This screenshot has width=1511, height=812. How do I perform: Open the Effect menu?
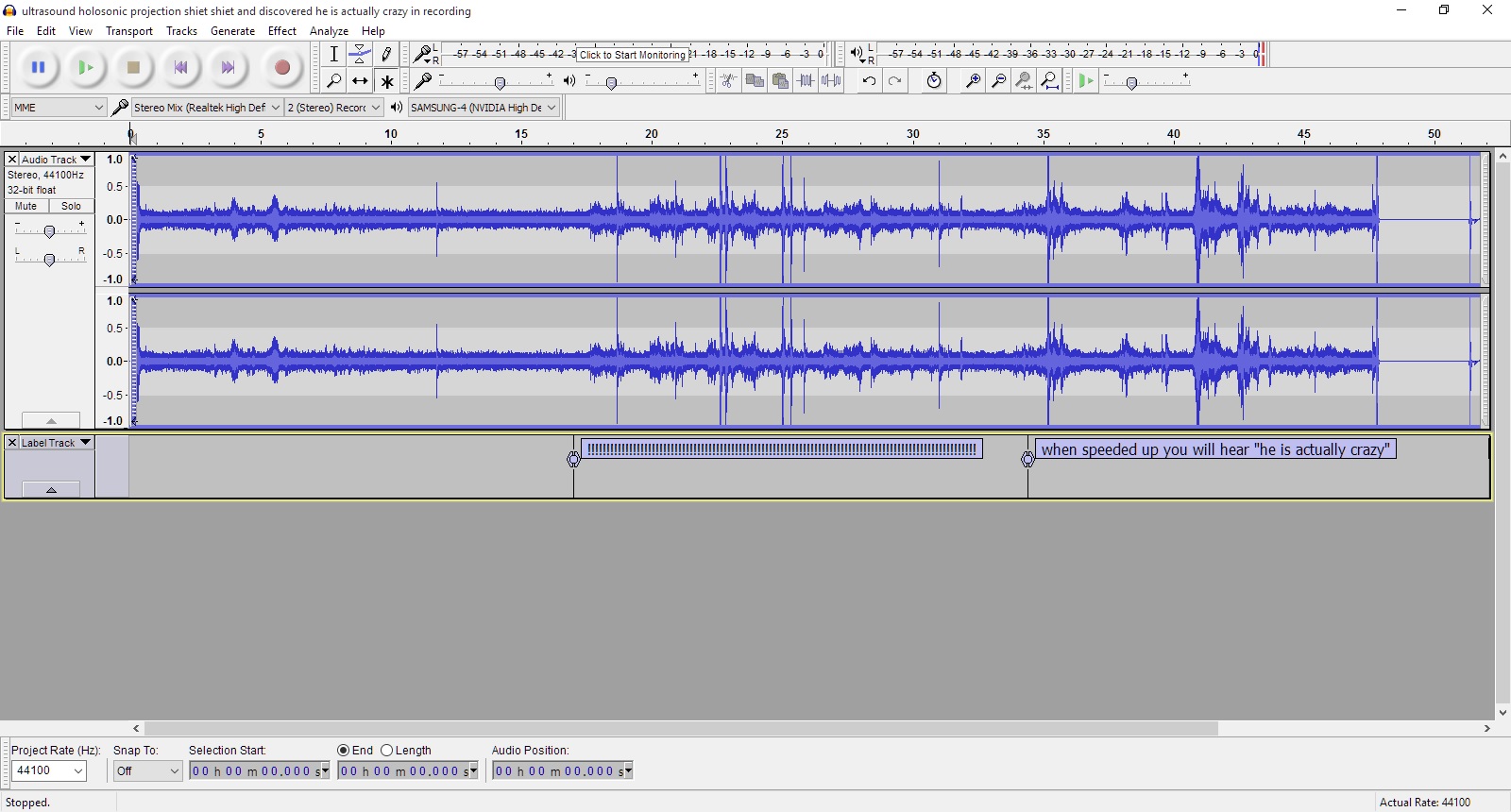(281, 31)
